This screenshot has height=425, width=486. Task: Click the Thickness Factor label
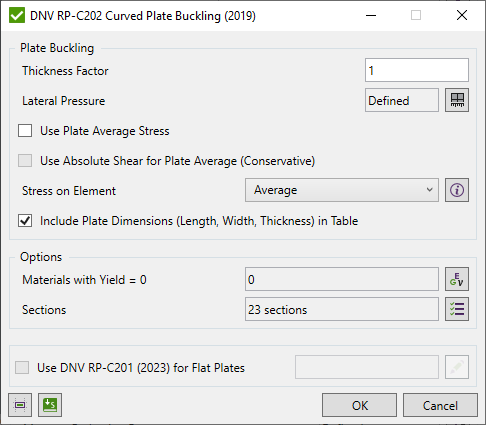click(x=65, y=71)
